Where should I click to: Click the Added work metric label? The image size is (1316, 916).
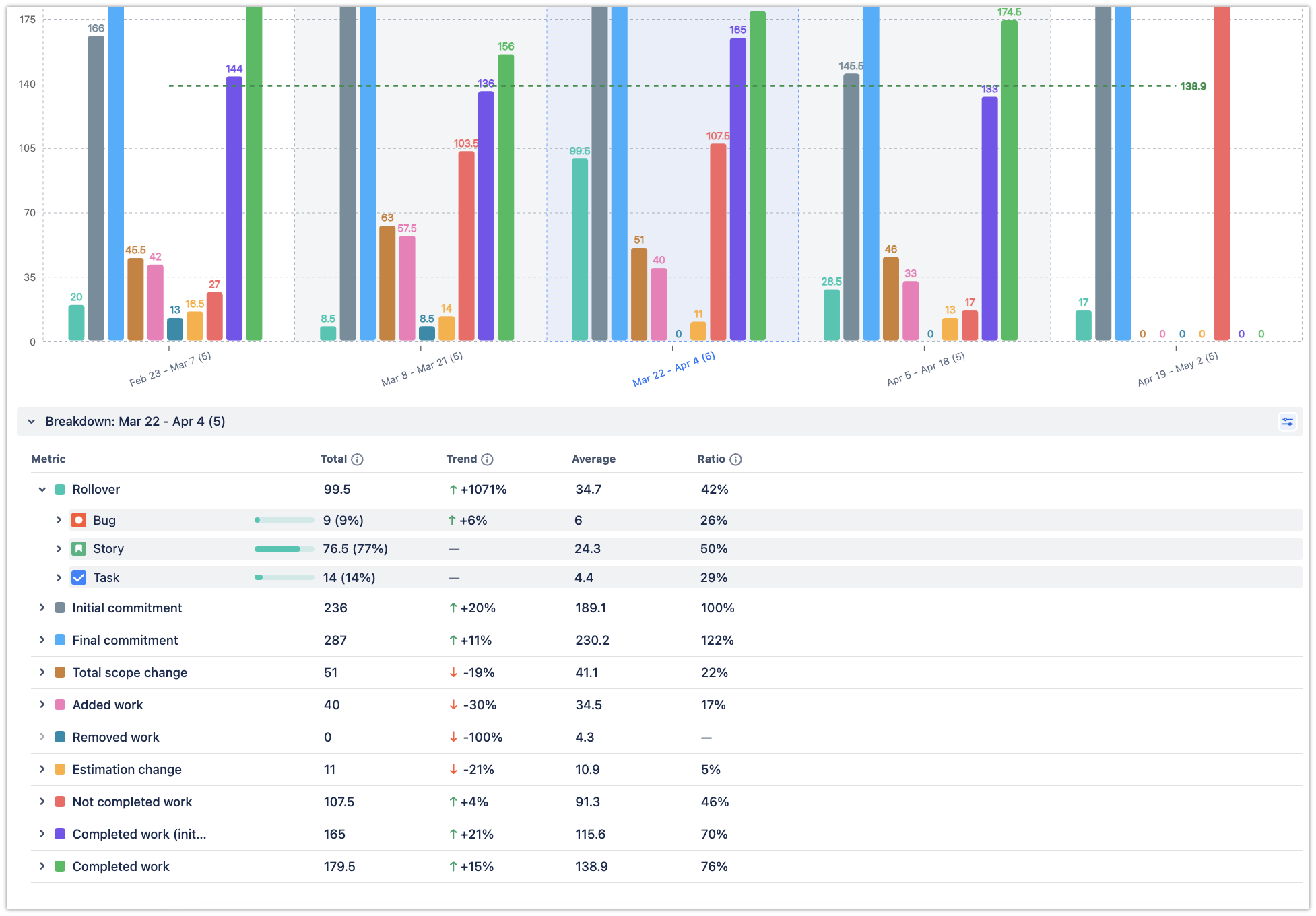click(108, 705)
